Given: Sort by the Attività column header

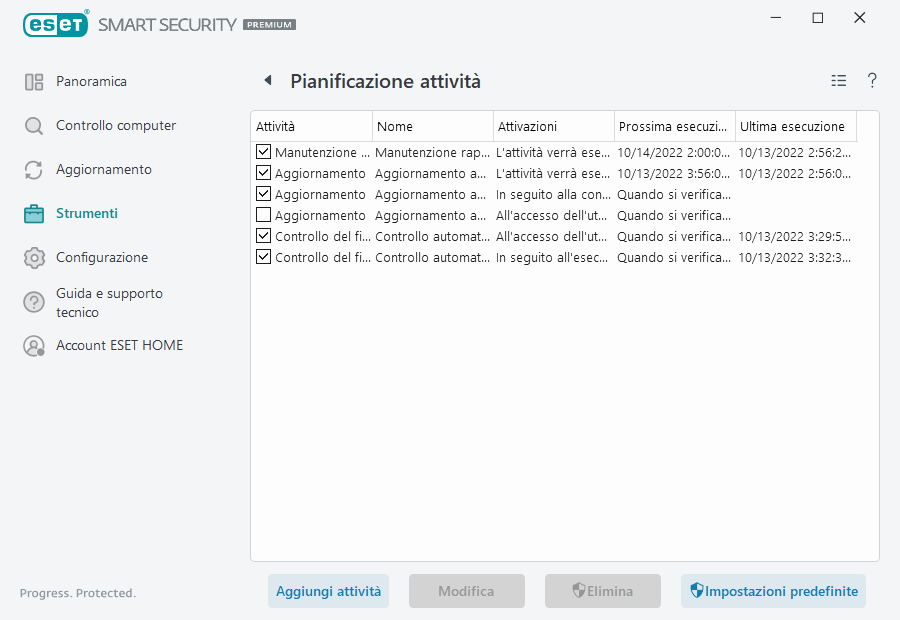Looking at the screenshot, I should 310,127.
